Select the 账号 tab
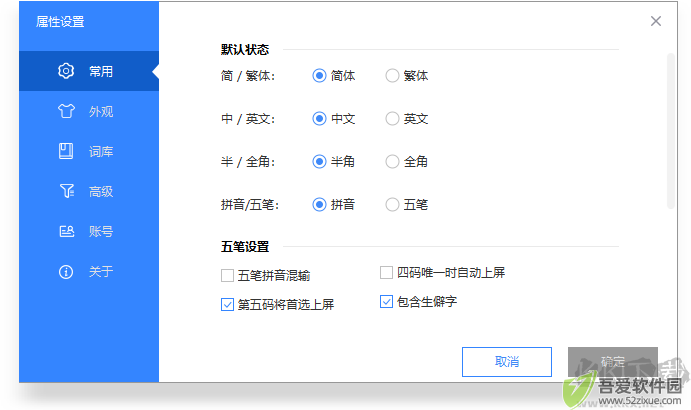 click(89, 231)
